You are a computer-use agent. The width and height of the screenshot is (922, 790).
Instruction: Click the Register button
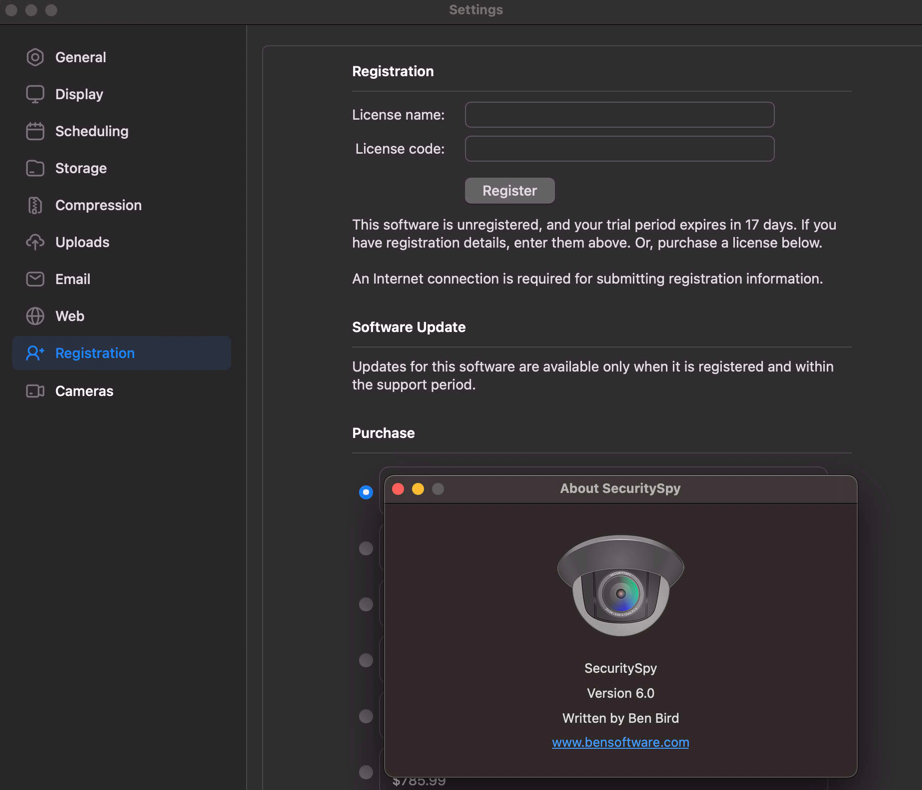[509, 190]
